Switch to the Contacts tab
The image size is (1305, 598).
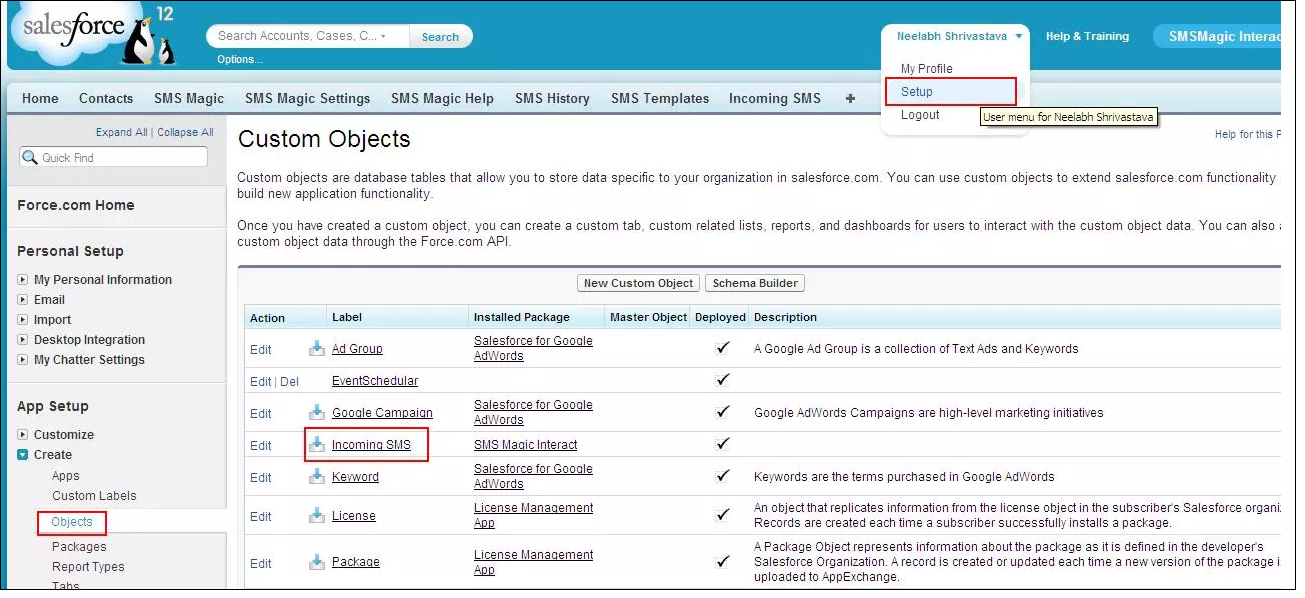tap(106, 98)
